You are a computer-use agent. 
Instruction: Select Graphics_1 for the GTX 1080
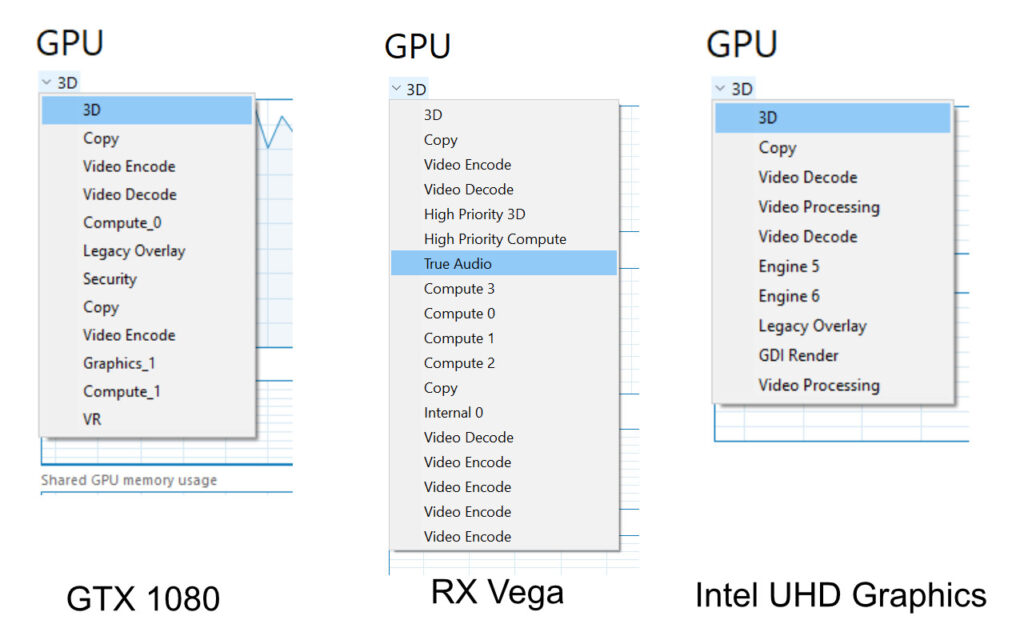pyautogui.click(x=119, y=363)
